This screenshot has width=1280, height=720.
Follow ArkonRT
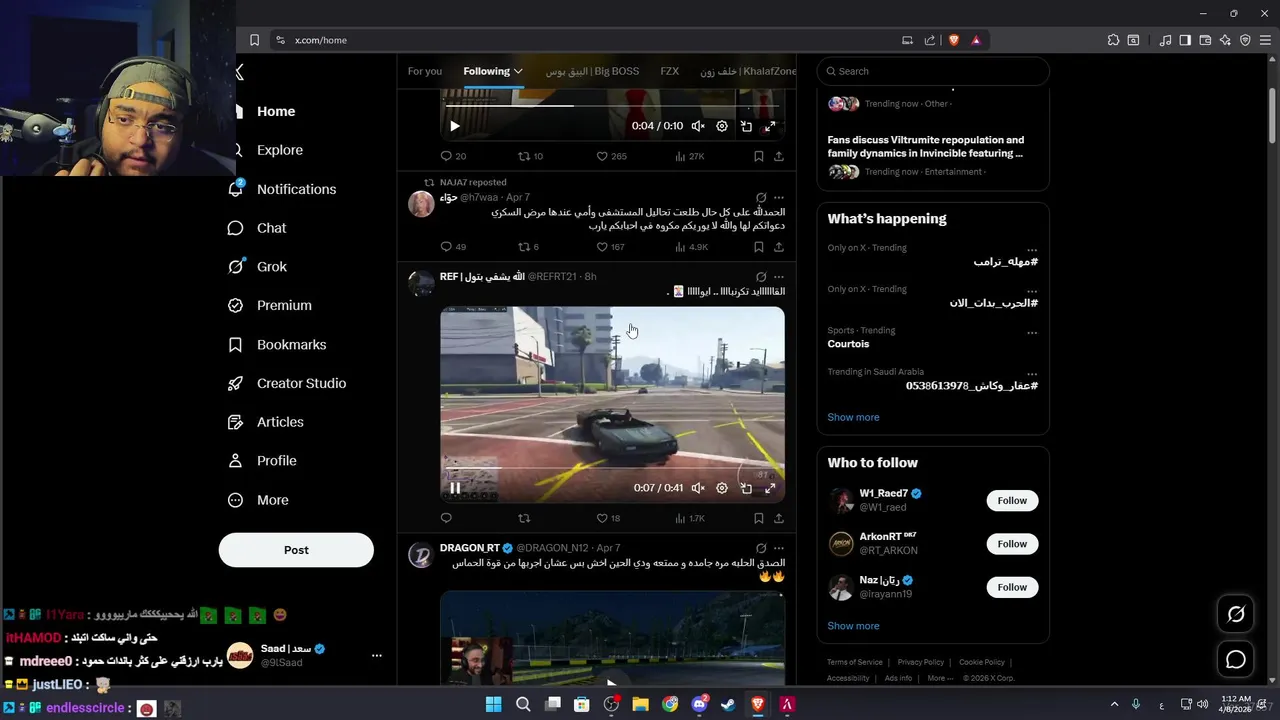tap(1012, 544)
